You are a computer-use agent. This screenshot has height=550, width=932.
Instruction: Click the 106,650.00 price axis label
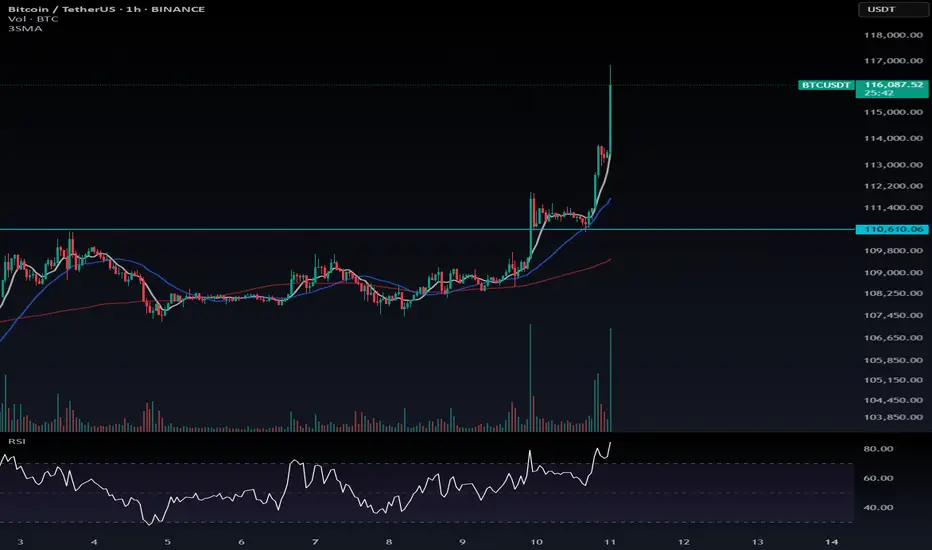click(893, 338)
